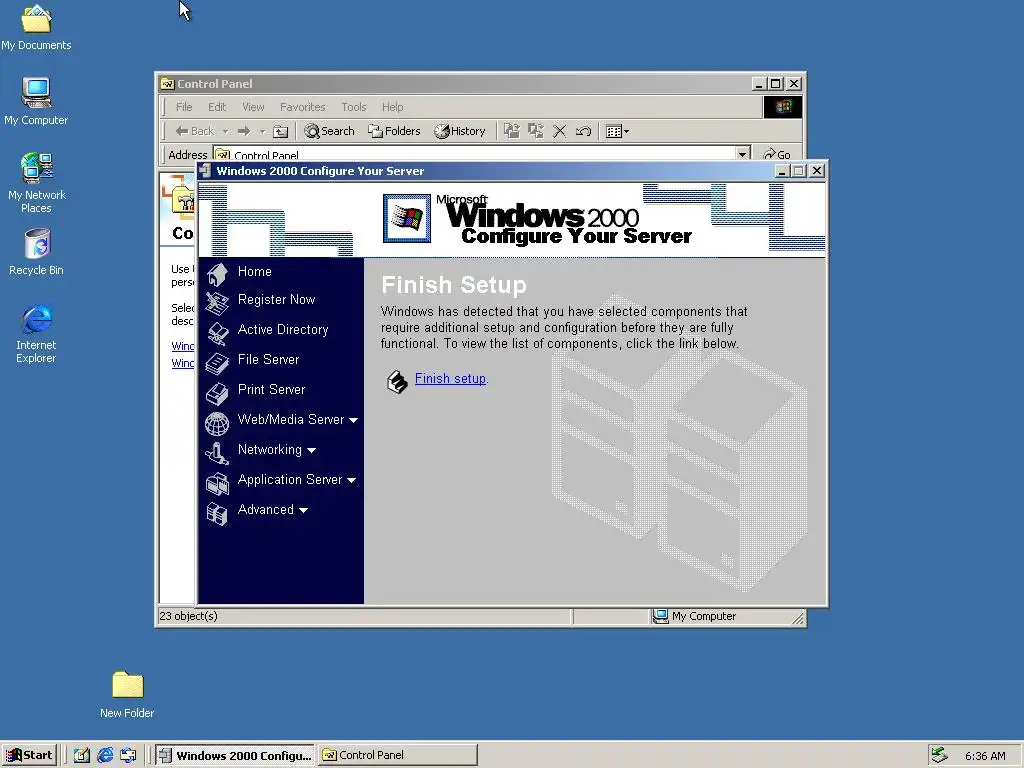Click the system tray icon beside the clock

click(939, 755)
